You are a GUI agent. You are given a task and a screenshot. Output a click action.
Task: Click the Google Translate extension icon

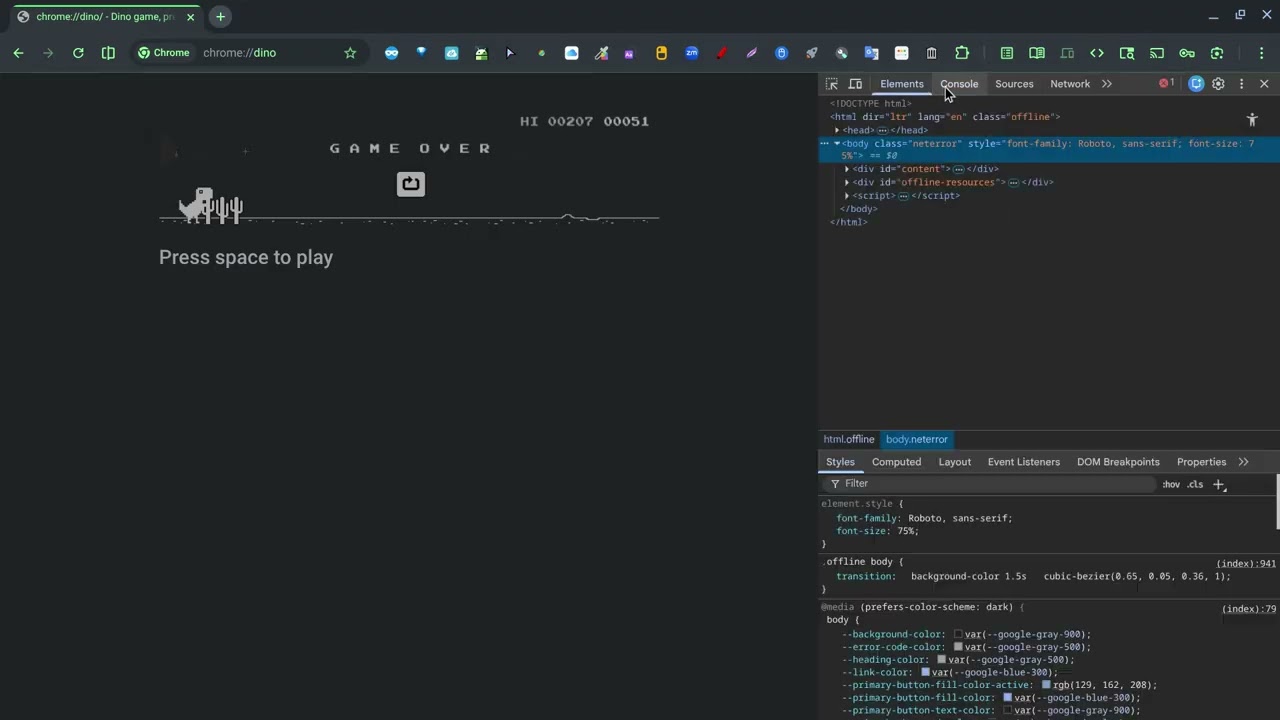(x=871, y=53)
